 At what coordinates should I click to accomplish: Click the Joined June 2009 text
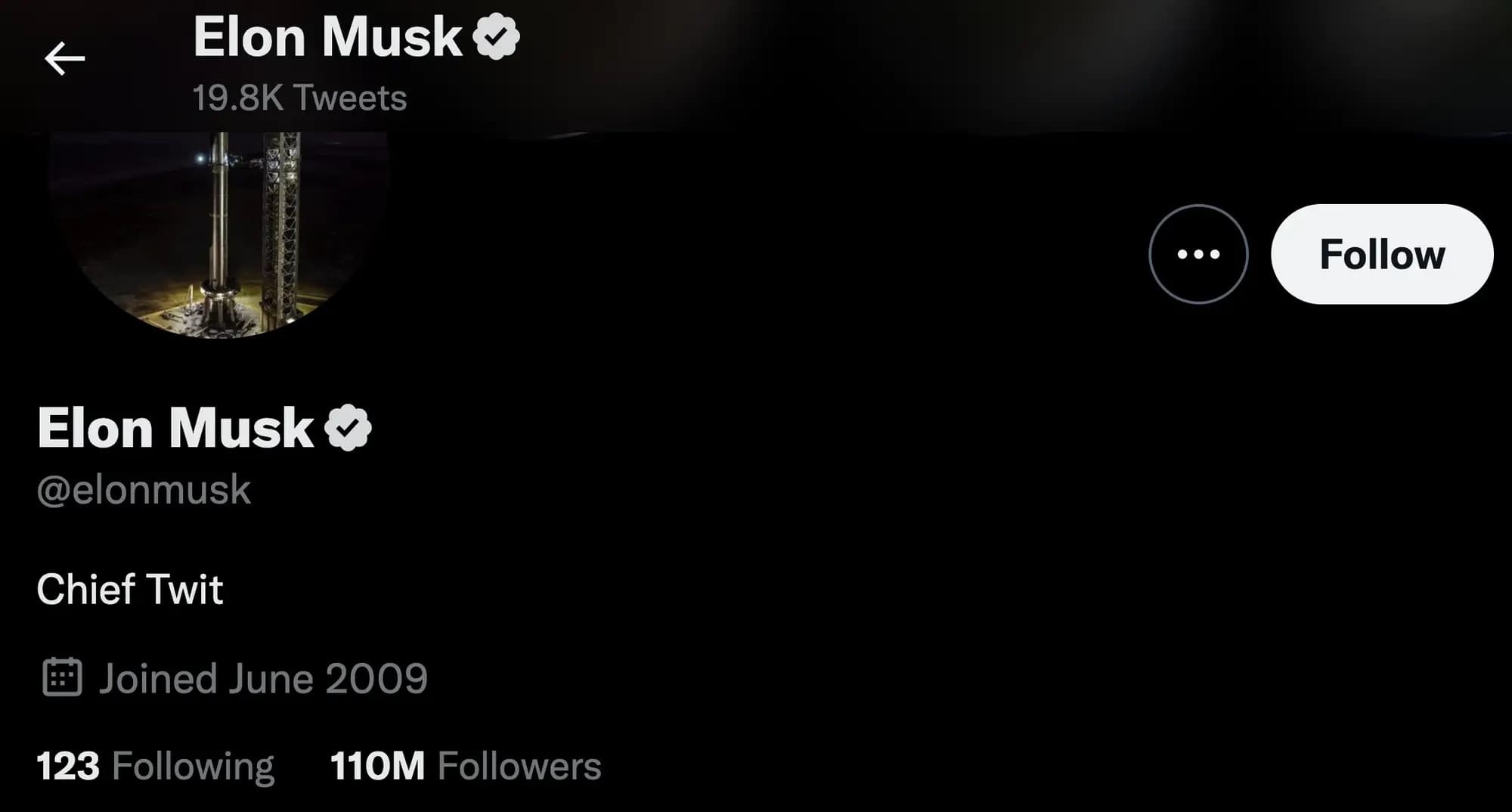click(x=263, y=678)
